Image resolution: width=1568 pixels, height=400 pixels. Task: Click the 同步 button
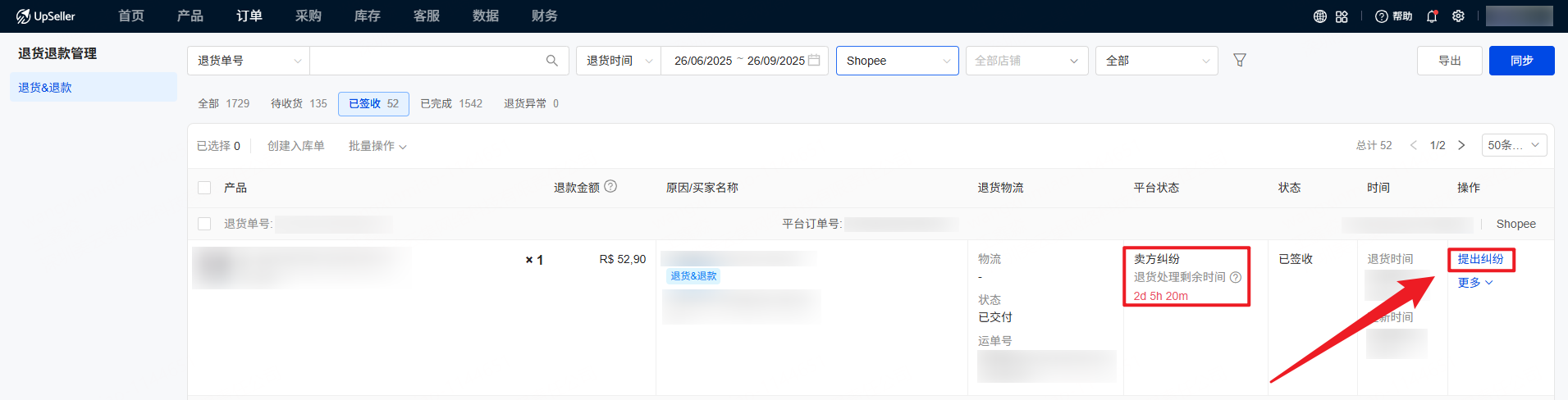click(1521, 61)
